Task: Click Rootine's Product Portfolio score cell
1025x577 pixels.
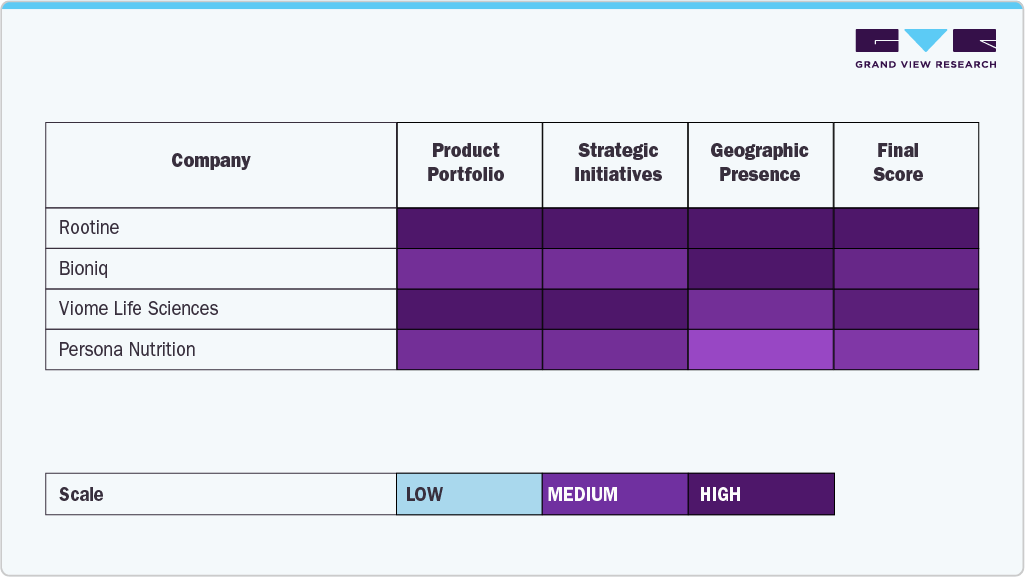Action: tap(470, 228)
